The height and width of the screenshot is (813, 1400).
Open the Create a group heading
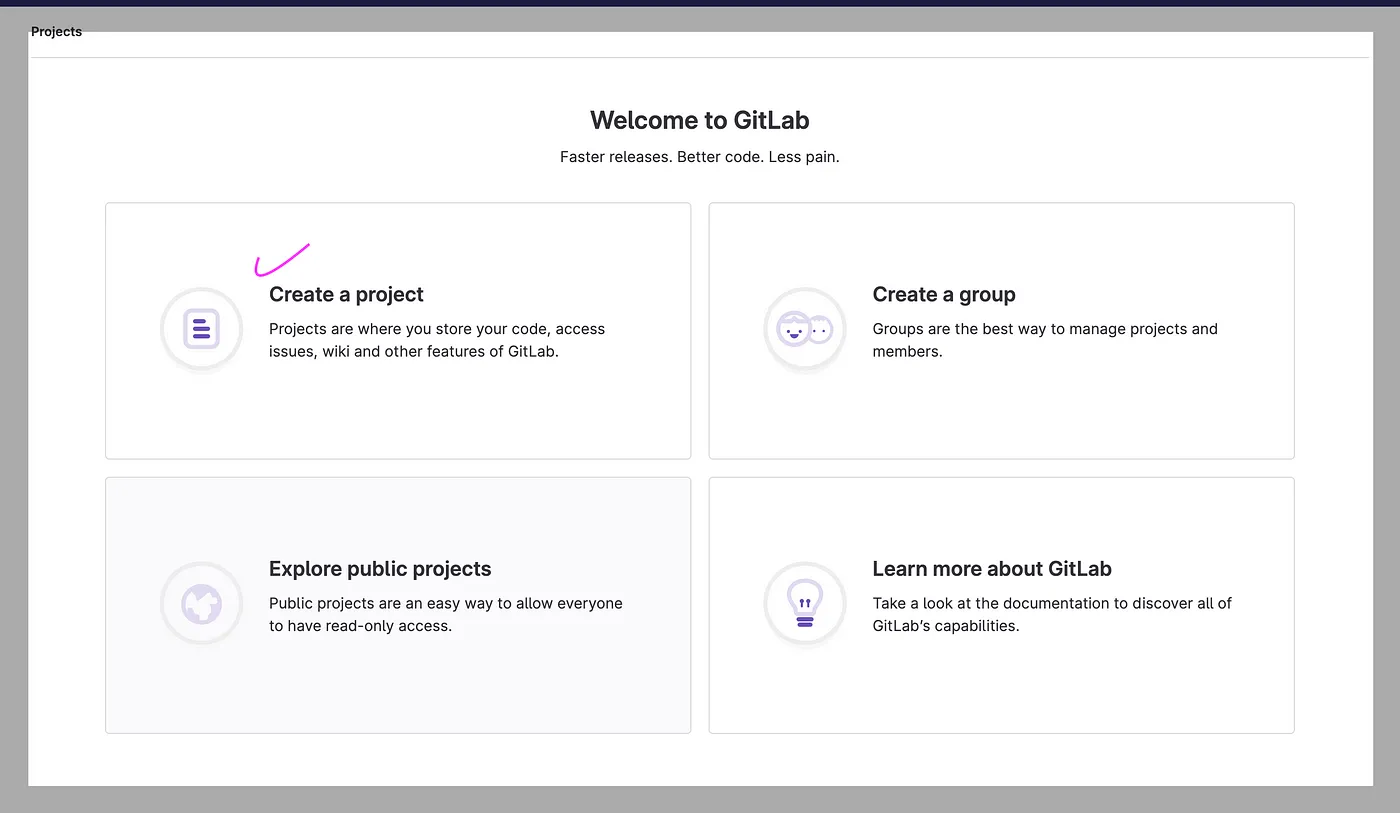(944, 294)
